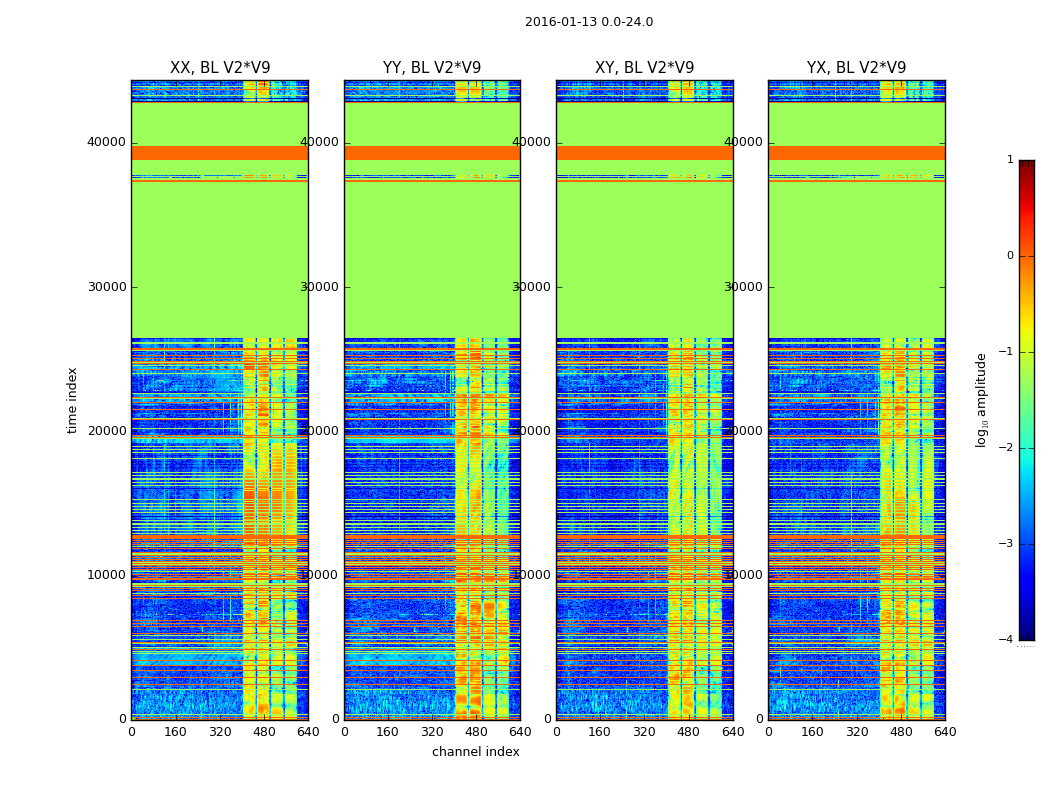Screen dimensions: 1050x800
Task: Click the channel index axis label
Action: (475, 752)
